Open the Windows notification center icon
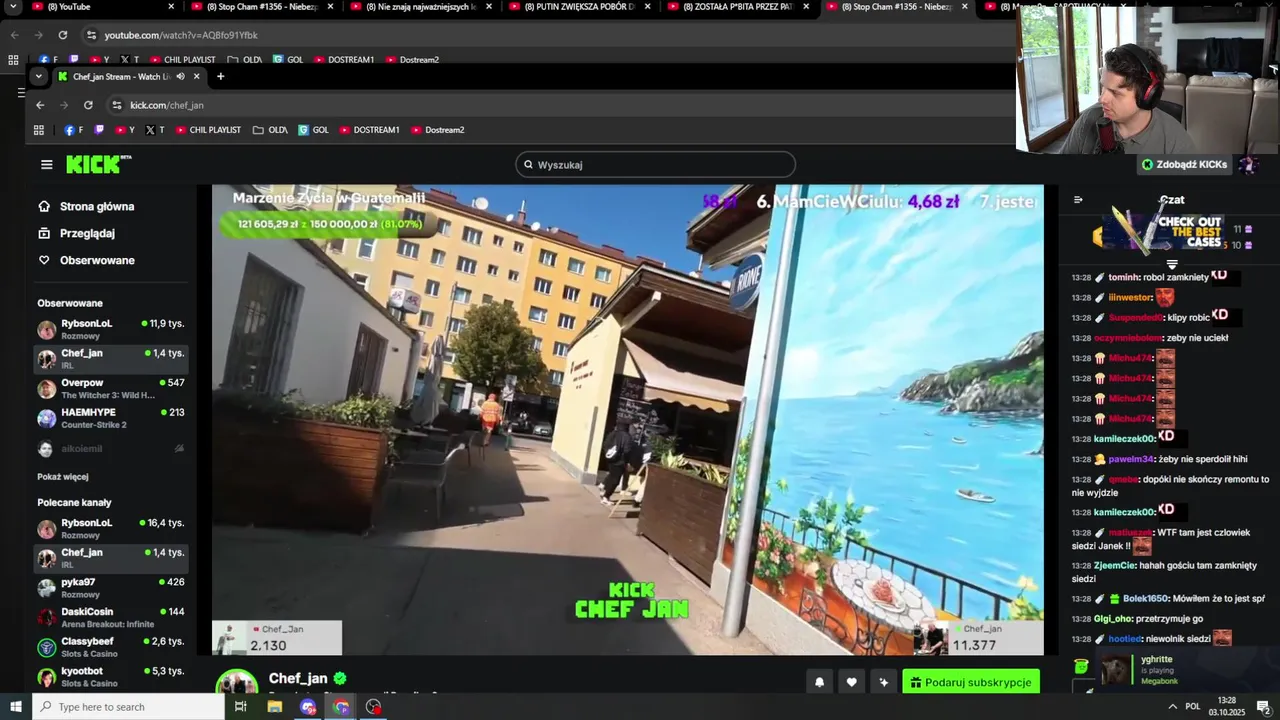The image size is (1280, 720). 1264,707
